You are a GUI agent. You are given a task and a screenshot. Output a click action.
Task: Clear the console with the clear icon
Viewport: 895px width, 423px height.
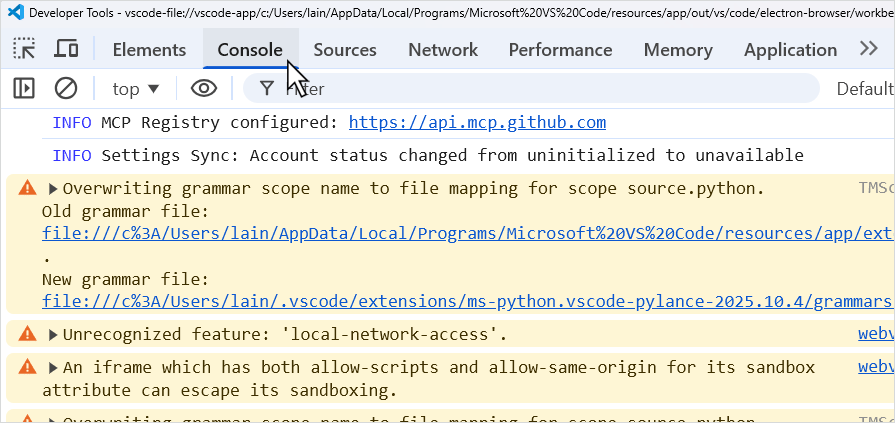pyautogui.click(x=66, y=89)
